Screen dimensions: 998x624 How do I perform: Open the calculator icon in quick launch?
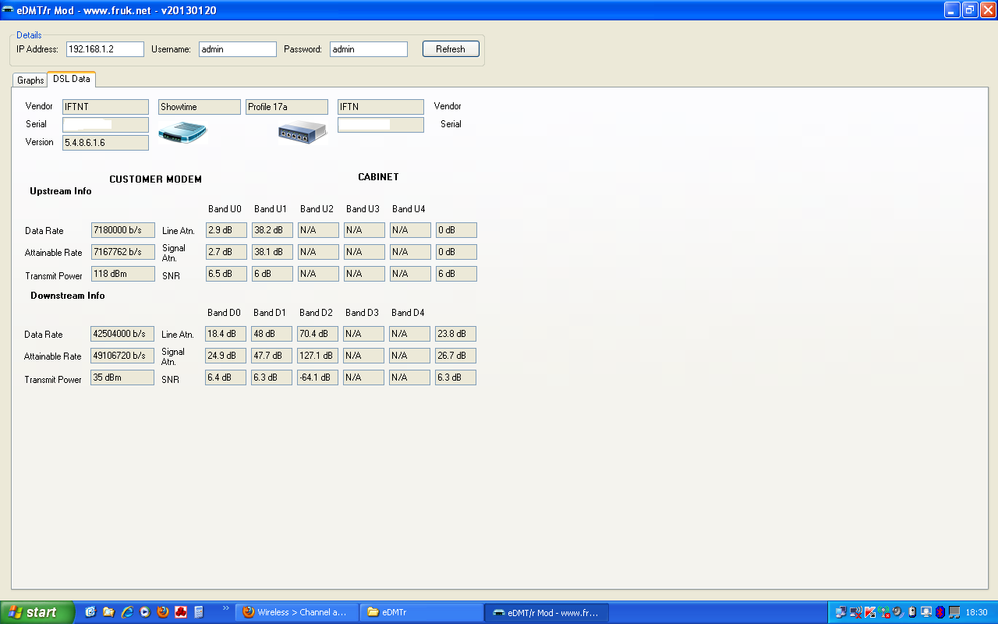tap(199, 612)
